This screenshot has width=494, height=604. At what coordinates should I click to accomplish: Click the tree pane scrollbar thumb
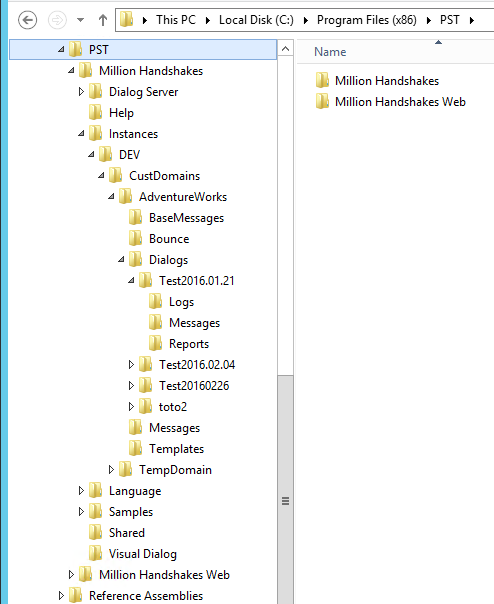point(285,489)
